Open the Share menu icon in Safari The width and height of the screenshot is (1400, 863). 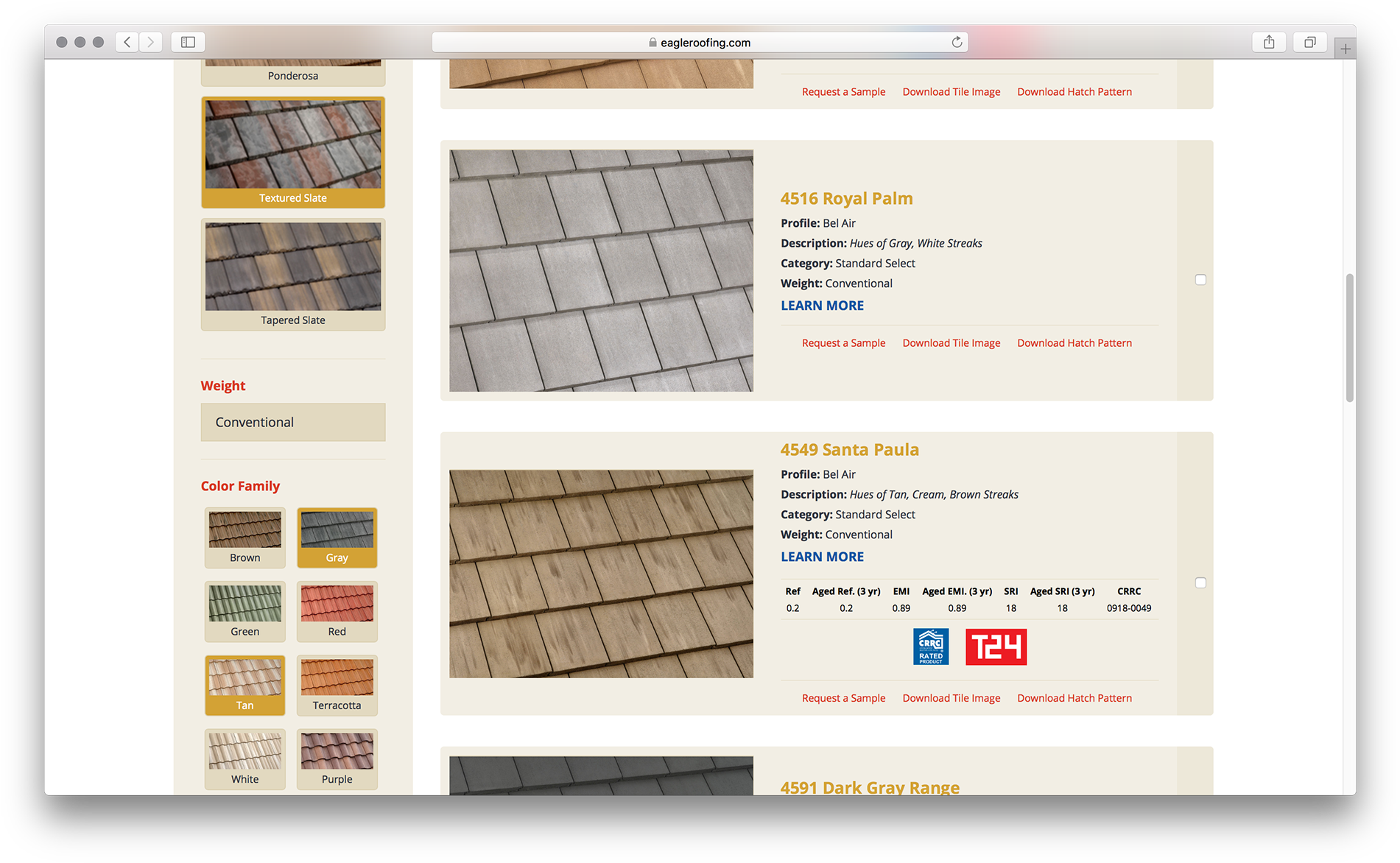[1269, 42]
